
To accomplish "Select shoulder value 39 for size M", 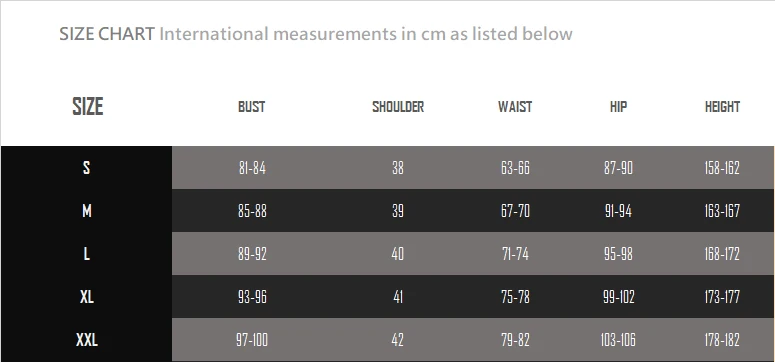I will pos(398,211).
